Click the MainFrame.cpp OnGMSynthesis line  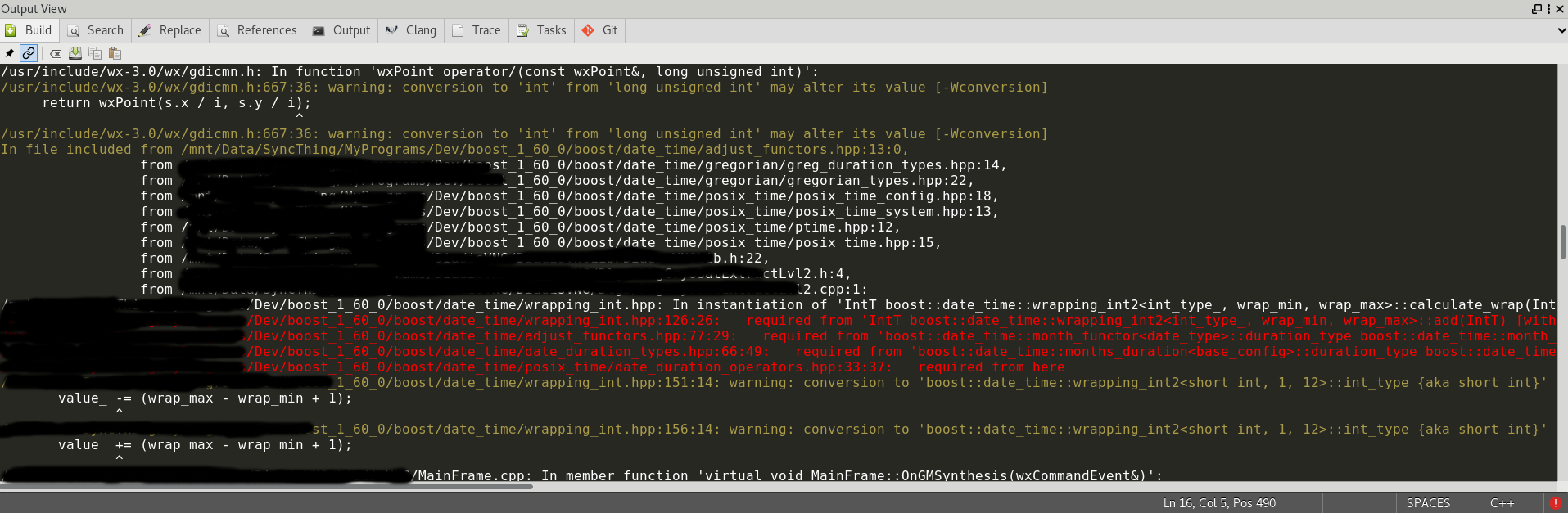[581, 476]
